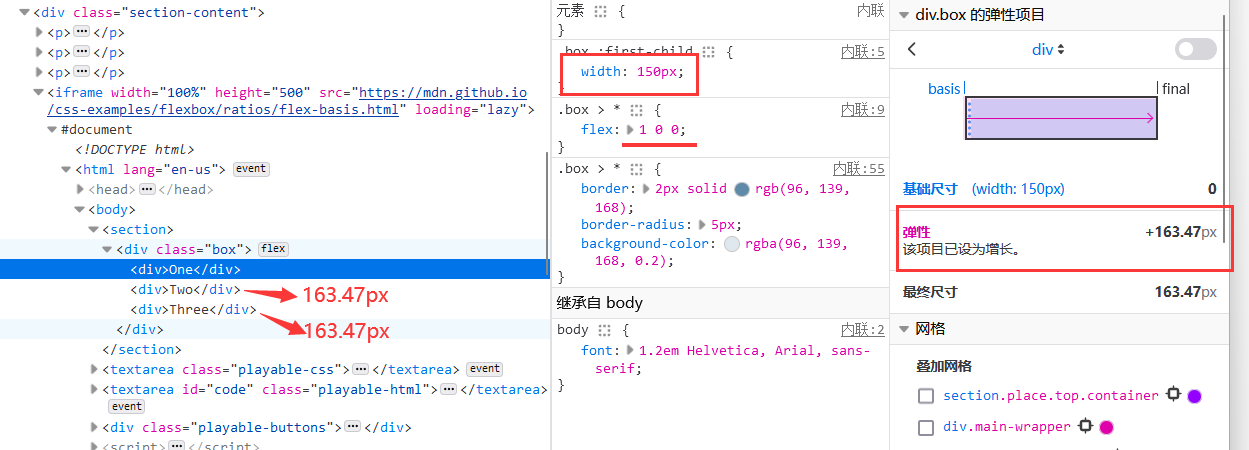The width and height of the screenshot is (1249, 450).
Task: Expand font shorthand value
Action: coord(630,350)
